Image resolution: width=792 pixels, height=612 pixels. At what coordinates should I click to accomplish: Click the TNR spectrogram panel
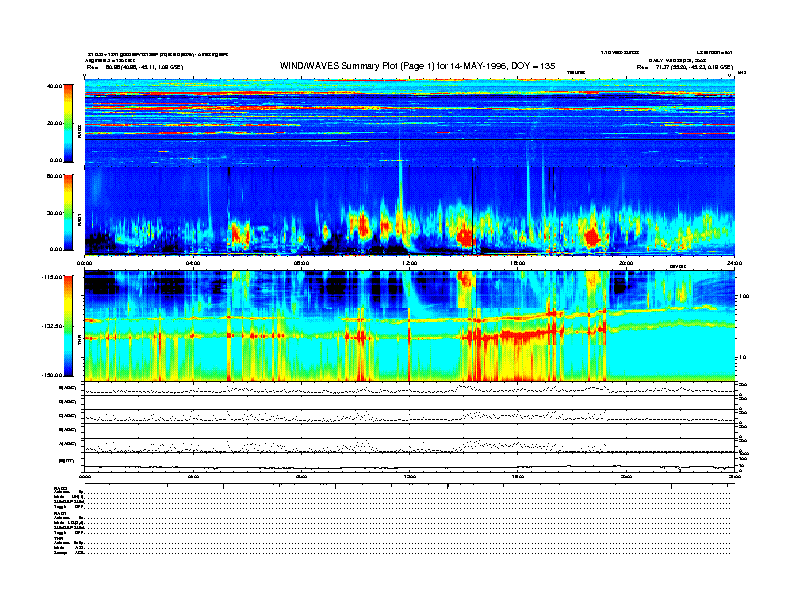pyautogui.click(x=410, y=326)
